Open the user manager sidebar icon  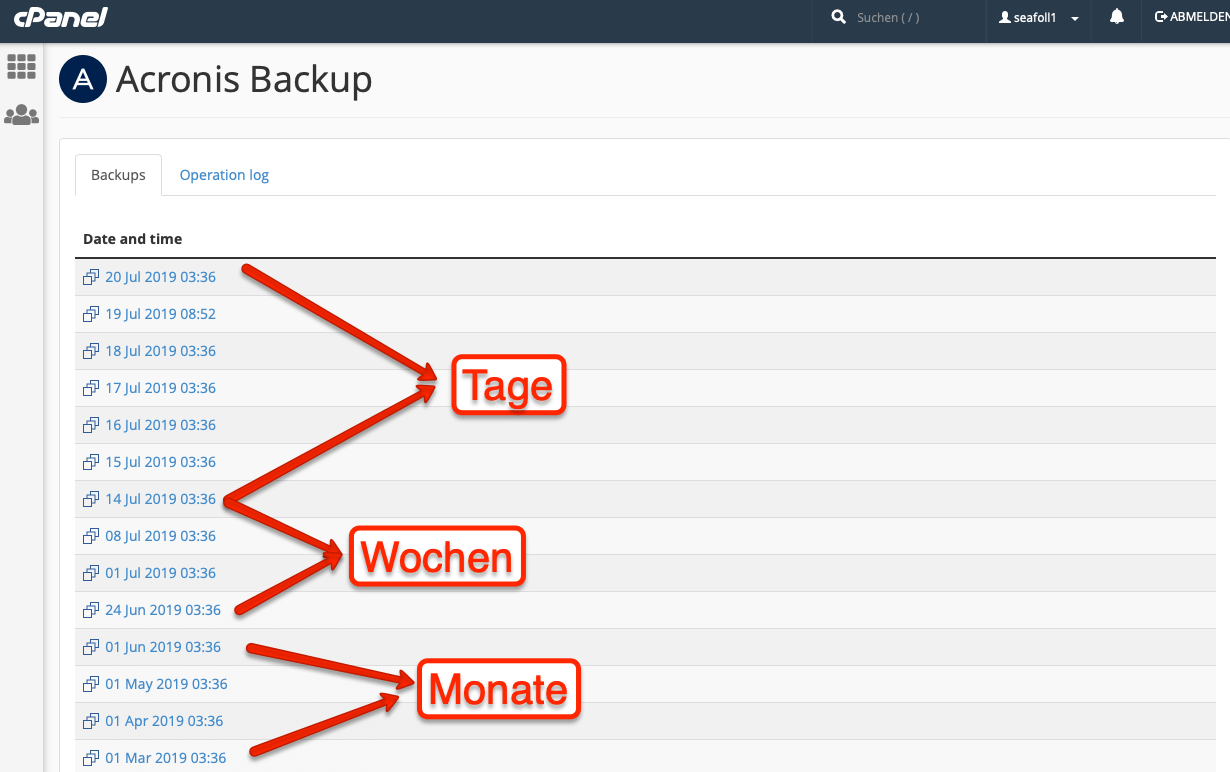click(x=21, y=116)
